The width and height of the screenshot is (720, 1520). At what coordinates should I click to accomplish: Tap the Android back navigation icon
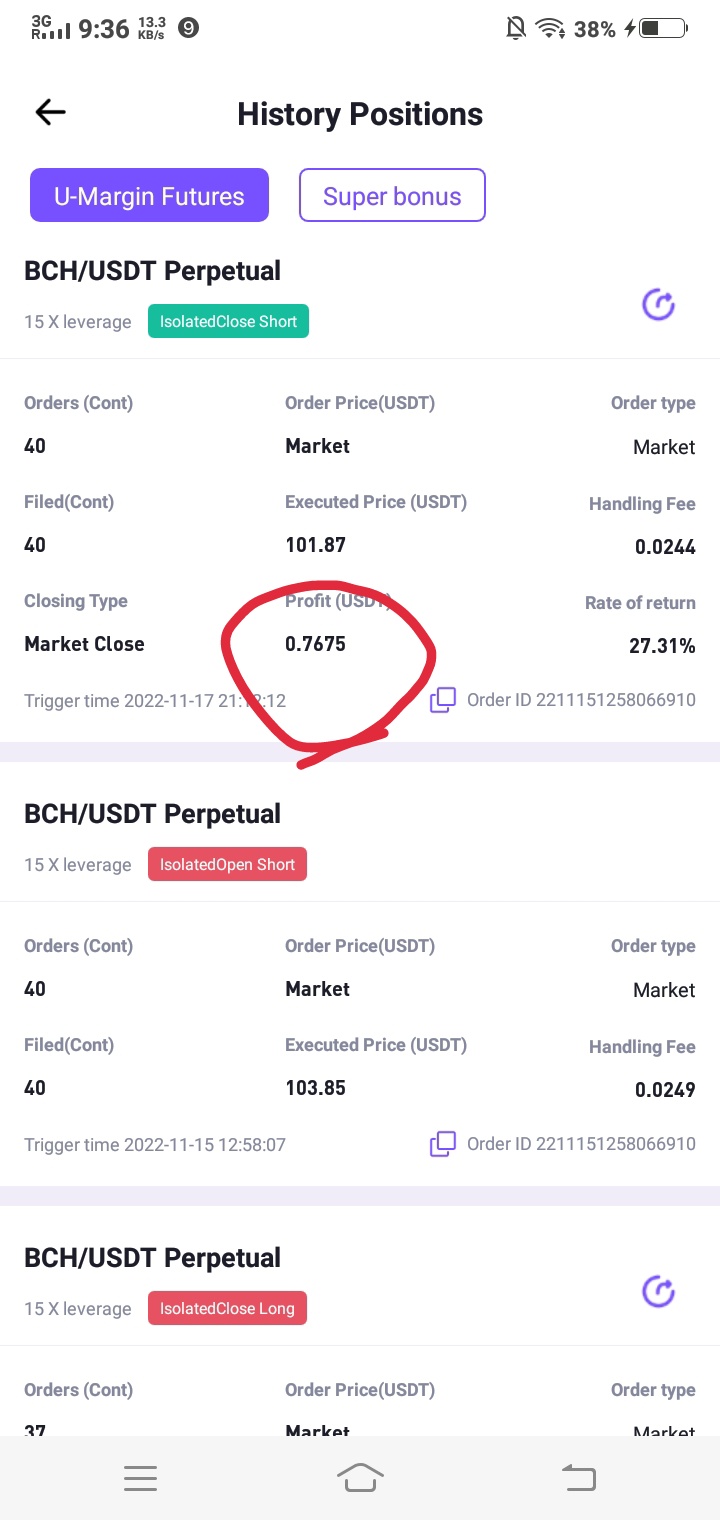click(x=579, y=1477)
